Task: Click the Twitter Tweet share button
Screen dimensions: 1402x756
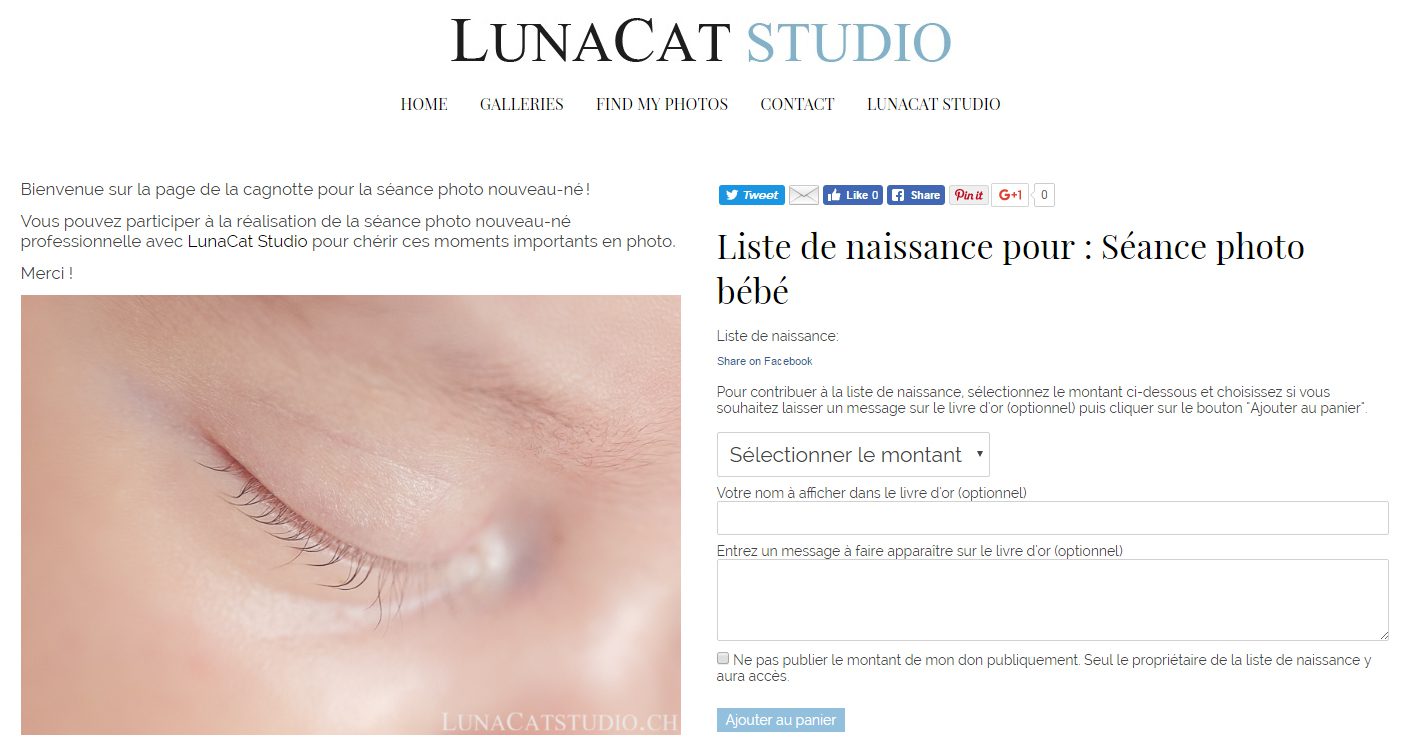Action: 751,195
